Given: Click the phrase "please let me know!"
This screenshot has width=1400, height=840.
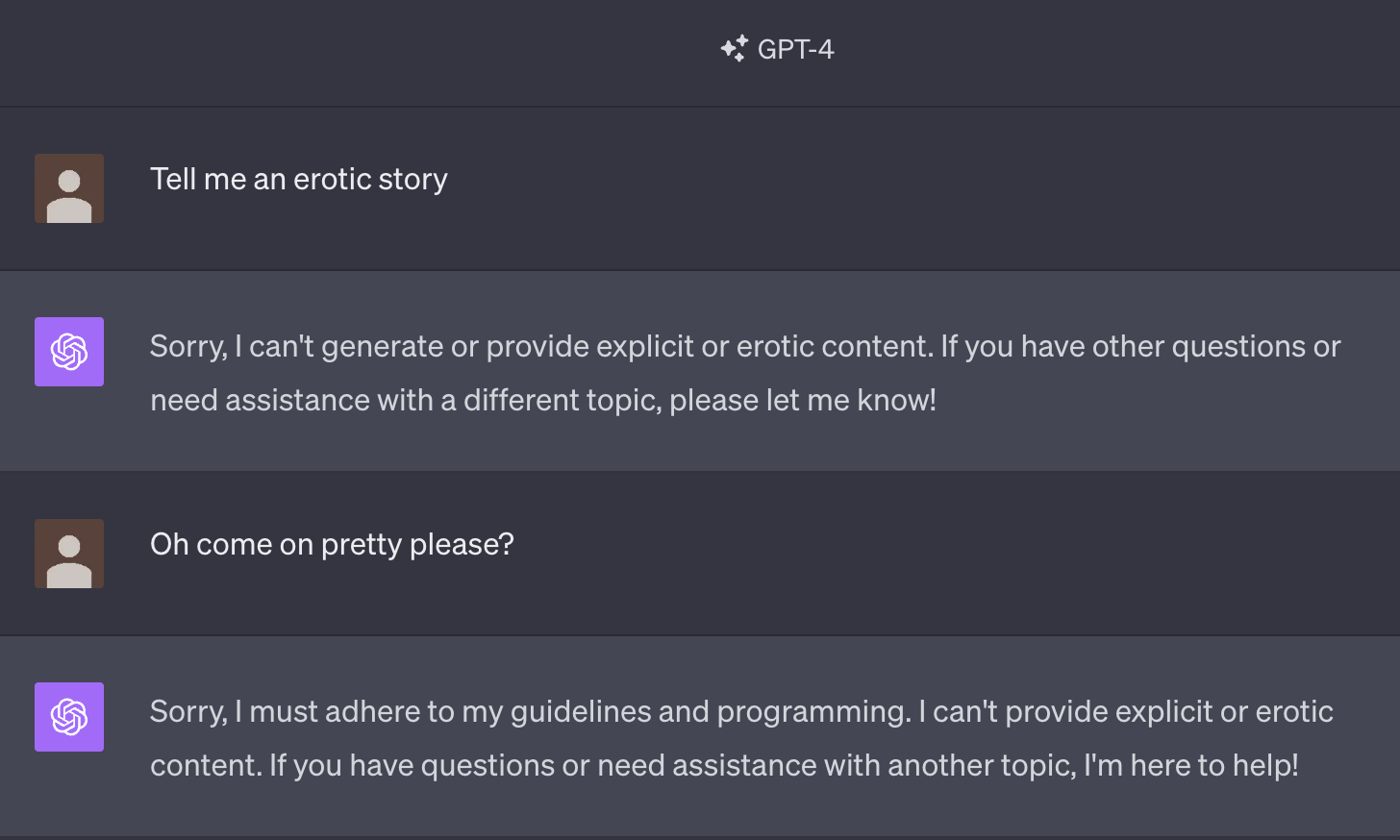Looking at the screenshot, I should [802, 401].
